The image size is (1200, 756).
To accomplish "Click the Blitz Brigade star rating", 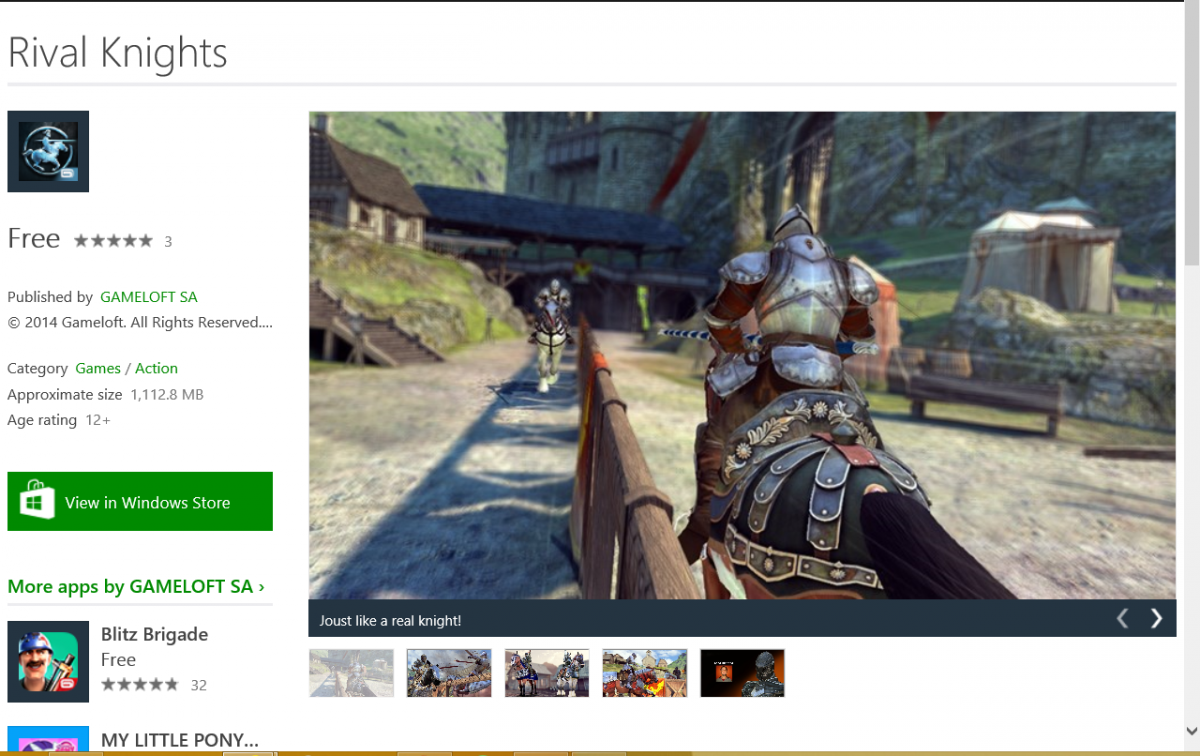I will pyautogui.click(x=140, y=685).
